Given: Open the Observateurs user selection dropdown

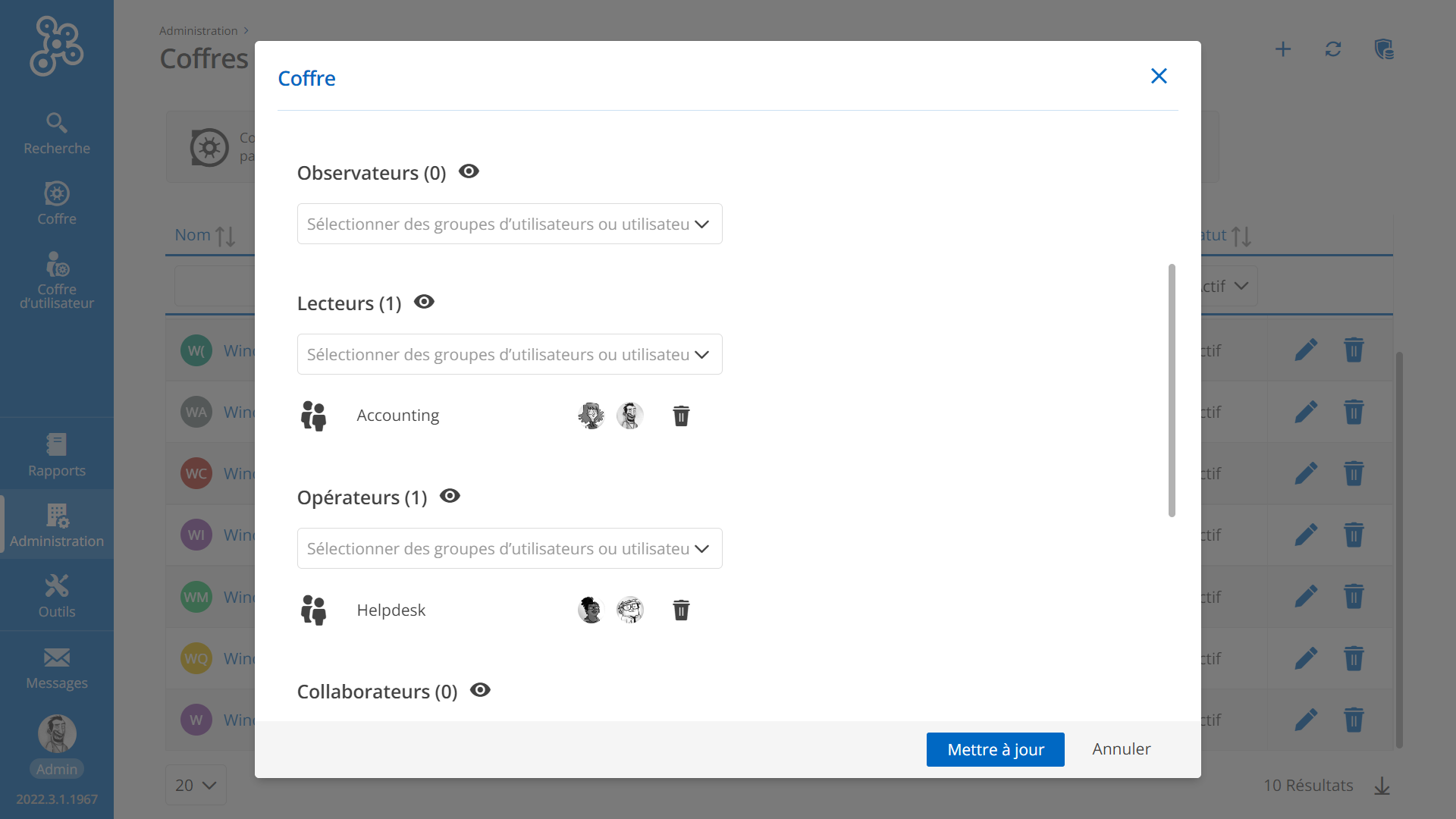Looking at the screenshot, I should click(x=510, y=224).
